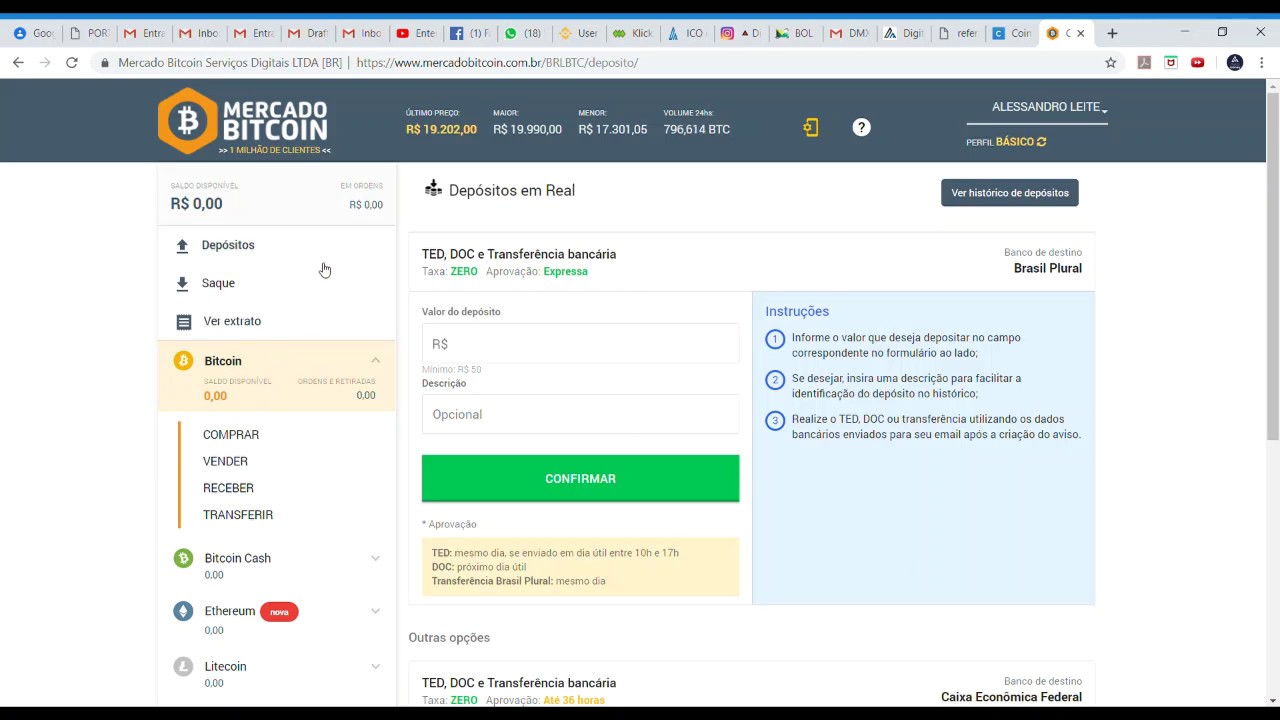Viewport: 1280px width, 720px height.
Task: Close the current Mercado Bitcoin tab
Action: tap(1080, 33)
